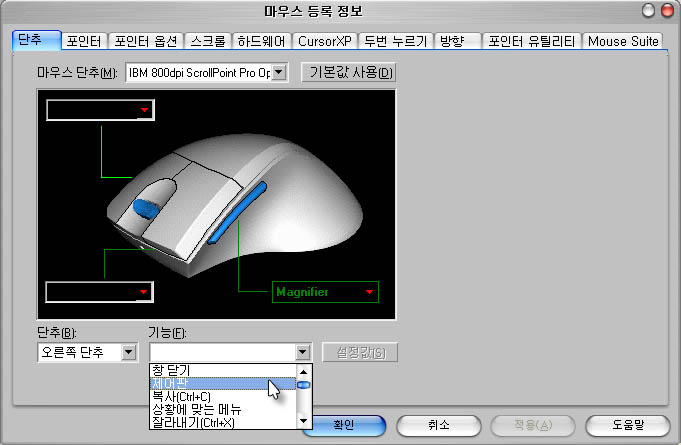Image resolution: width=681 pixels, height=445 pixels.
Task: Go to the 하드웨어 tab
Action: coord(261,41)
